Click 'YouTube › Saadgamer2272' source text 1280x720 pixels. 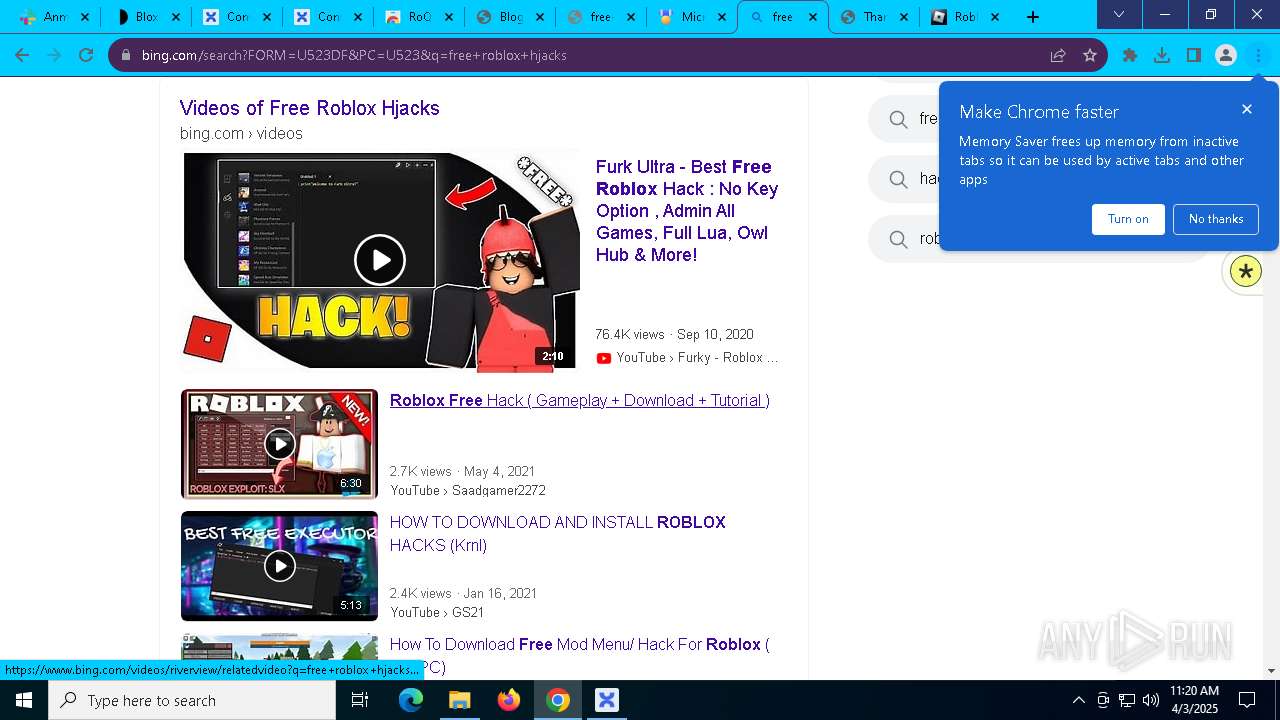point(468,490)
